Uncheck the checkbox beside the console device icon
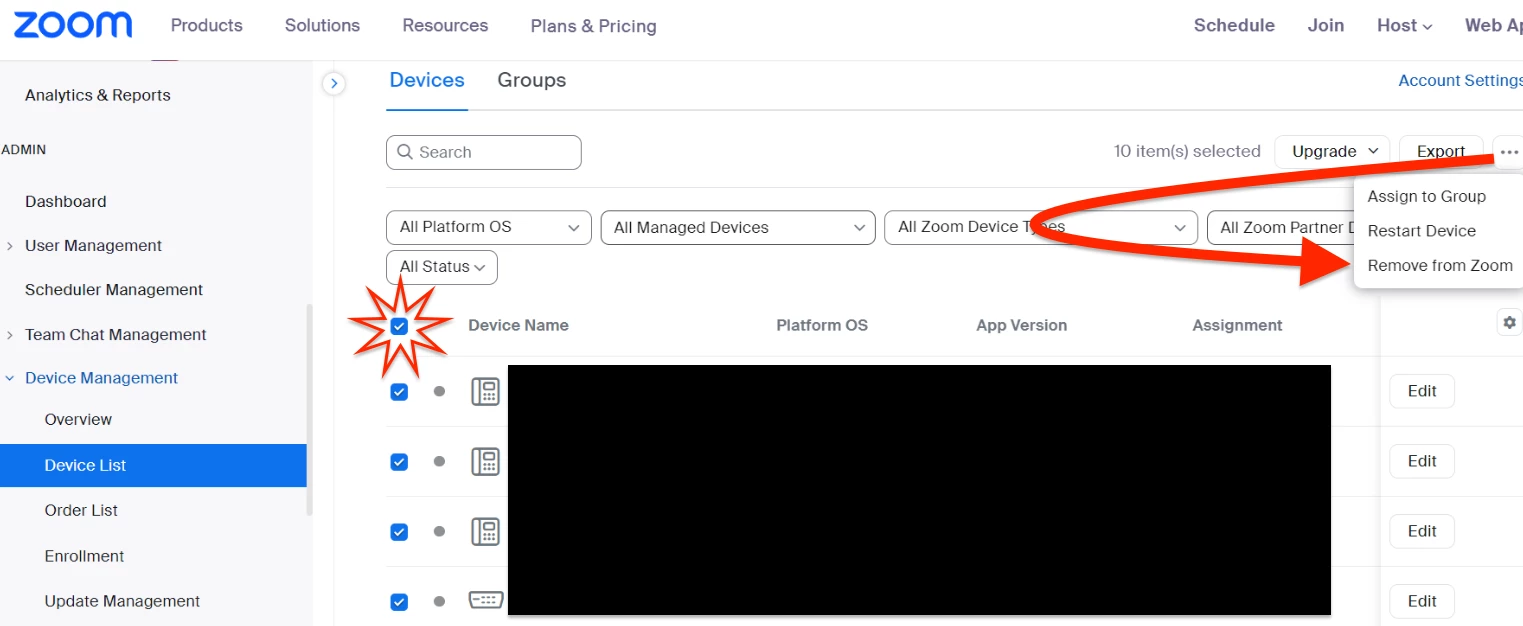This screenshot has height=626, width=1523. (399, 602)
